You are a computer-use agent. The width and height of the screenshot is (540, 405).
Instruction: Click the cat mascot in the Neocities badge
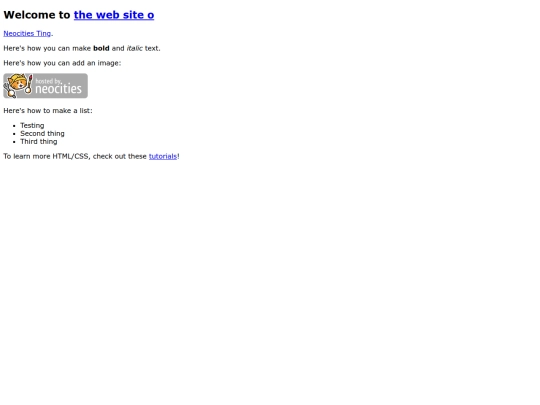pyautogui.click(x=17, y=85)
